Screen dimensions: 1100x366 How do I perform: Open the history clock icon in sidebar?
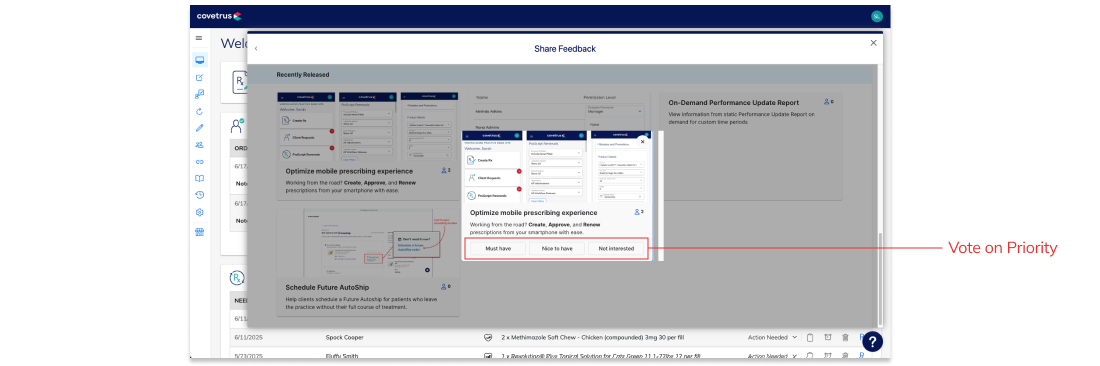[x=199, y=195]
